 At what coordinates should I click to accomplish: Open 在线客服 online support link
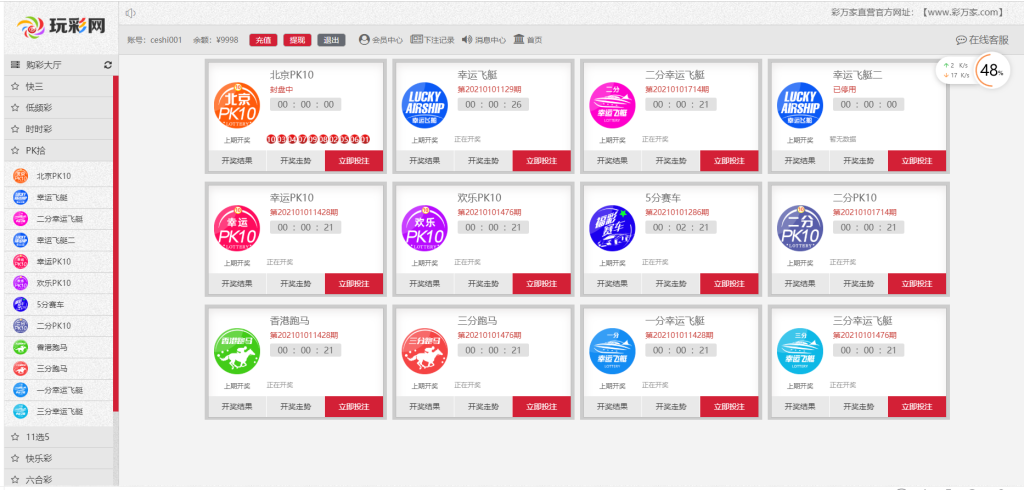[x=982, y=40]
